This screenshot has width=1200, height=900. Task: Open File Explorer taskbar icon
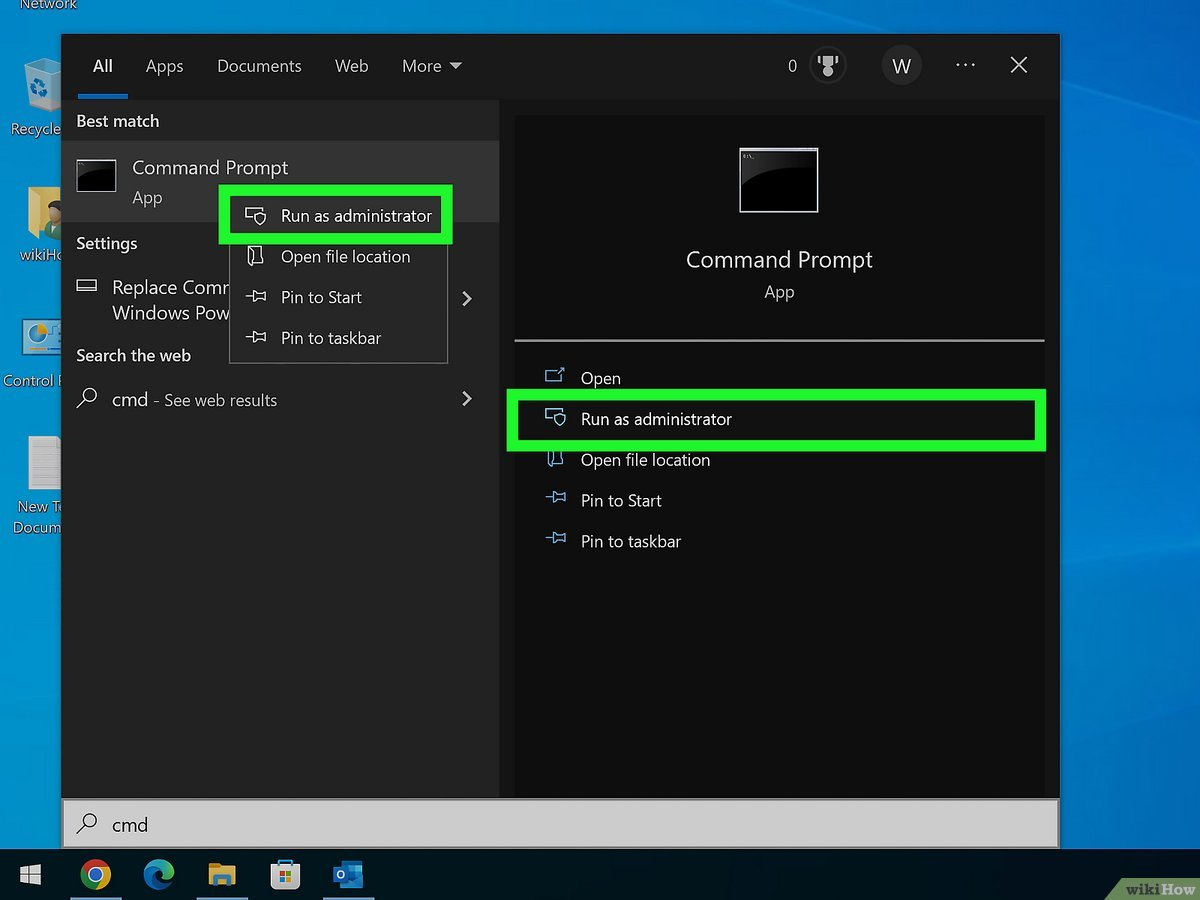pyautogui.click(x=222, y=876)
